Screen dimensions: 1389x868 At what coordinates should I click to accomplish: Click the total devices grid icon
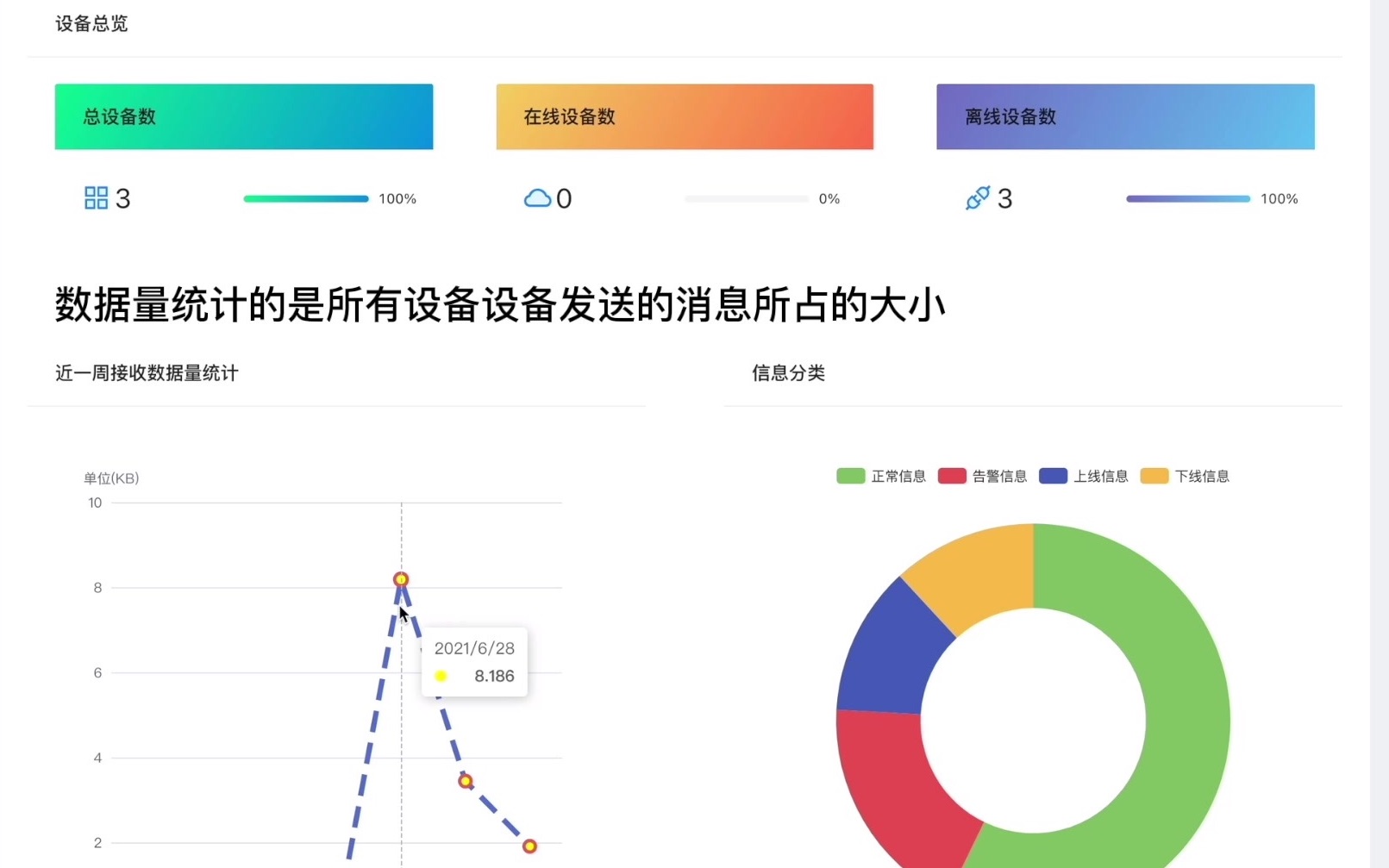96,198
